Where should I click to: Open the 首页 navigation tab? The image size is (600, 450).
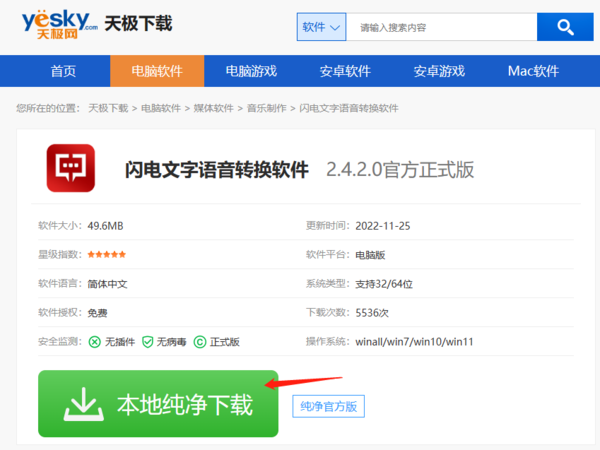point(63,71)
